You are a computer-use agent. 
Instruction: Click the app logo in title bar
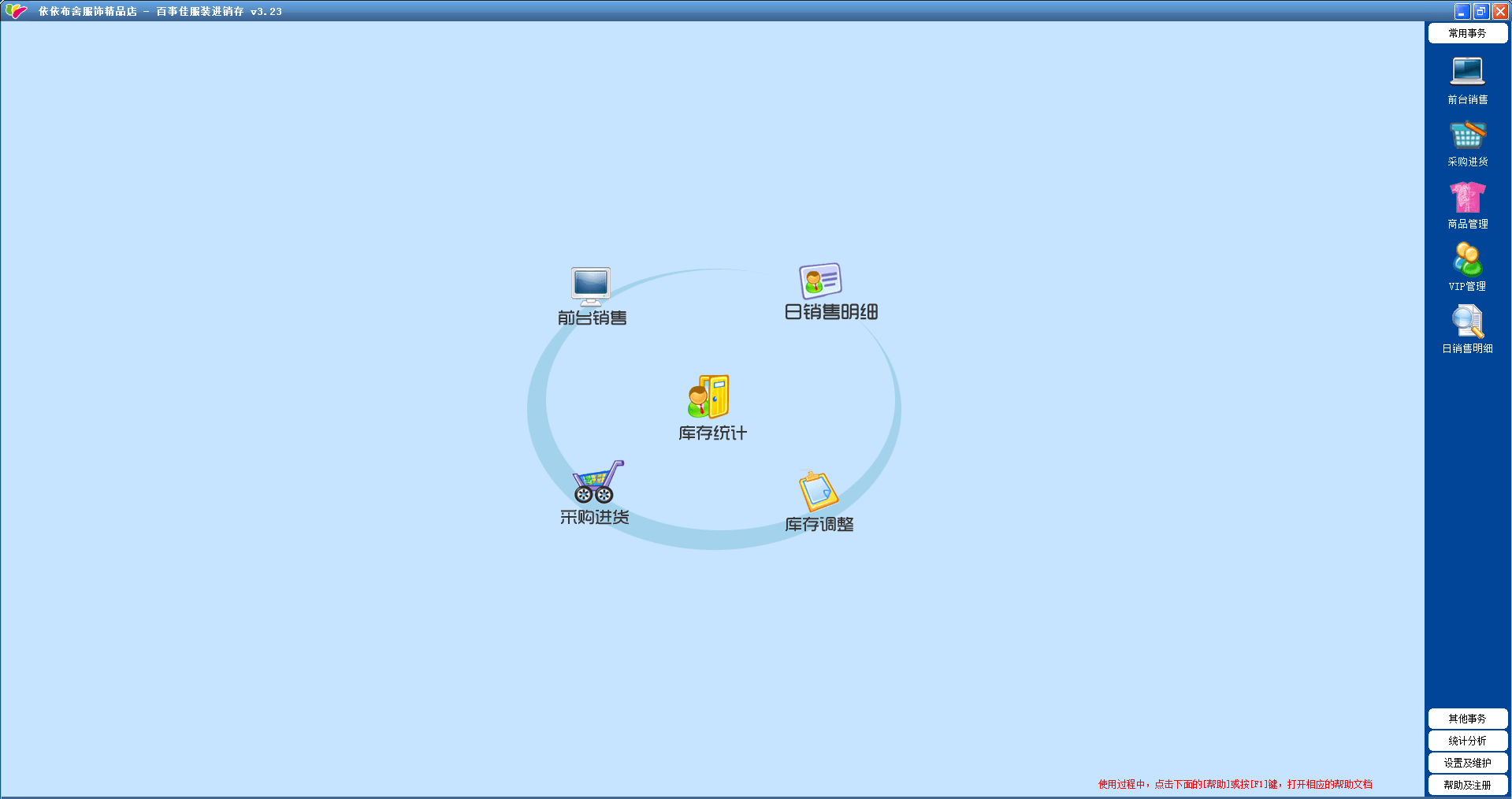point(16,11)
